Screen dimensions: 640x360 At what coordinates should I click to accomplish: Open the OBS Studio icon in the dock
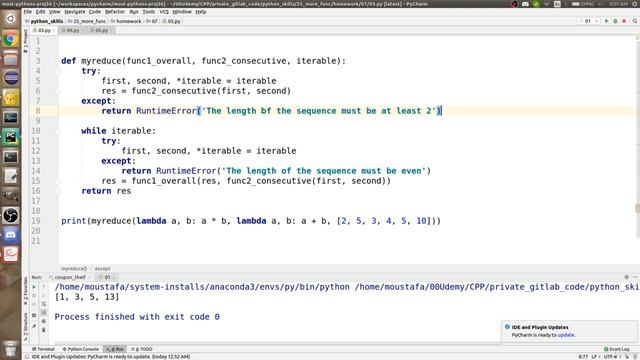[x=11, y=216]
